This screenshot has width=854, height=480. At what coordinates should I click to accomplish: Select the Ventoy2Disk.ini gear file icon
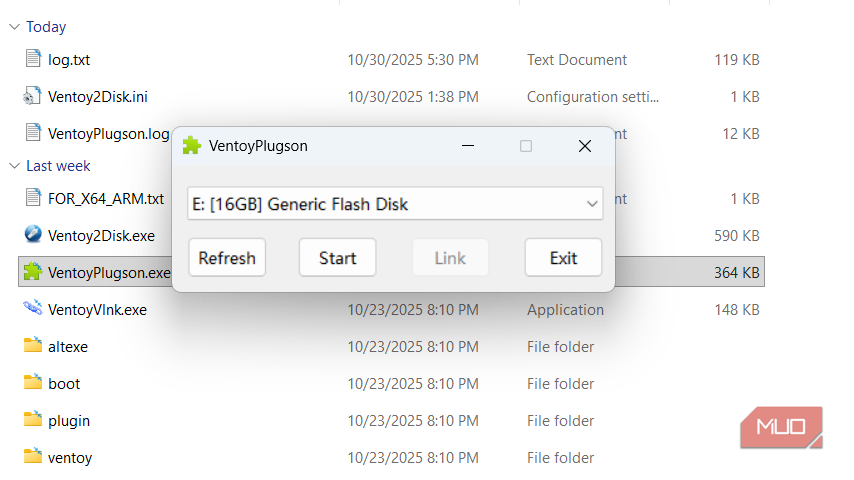32,96
